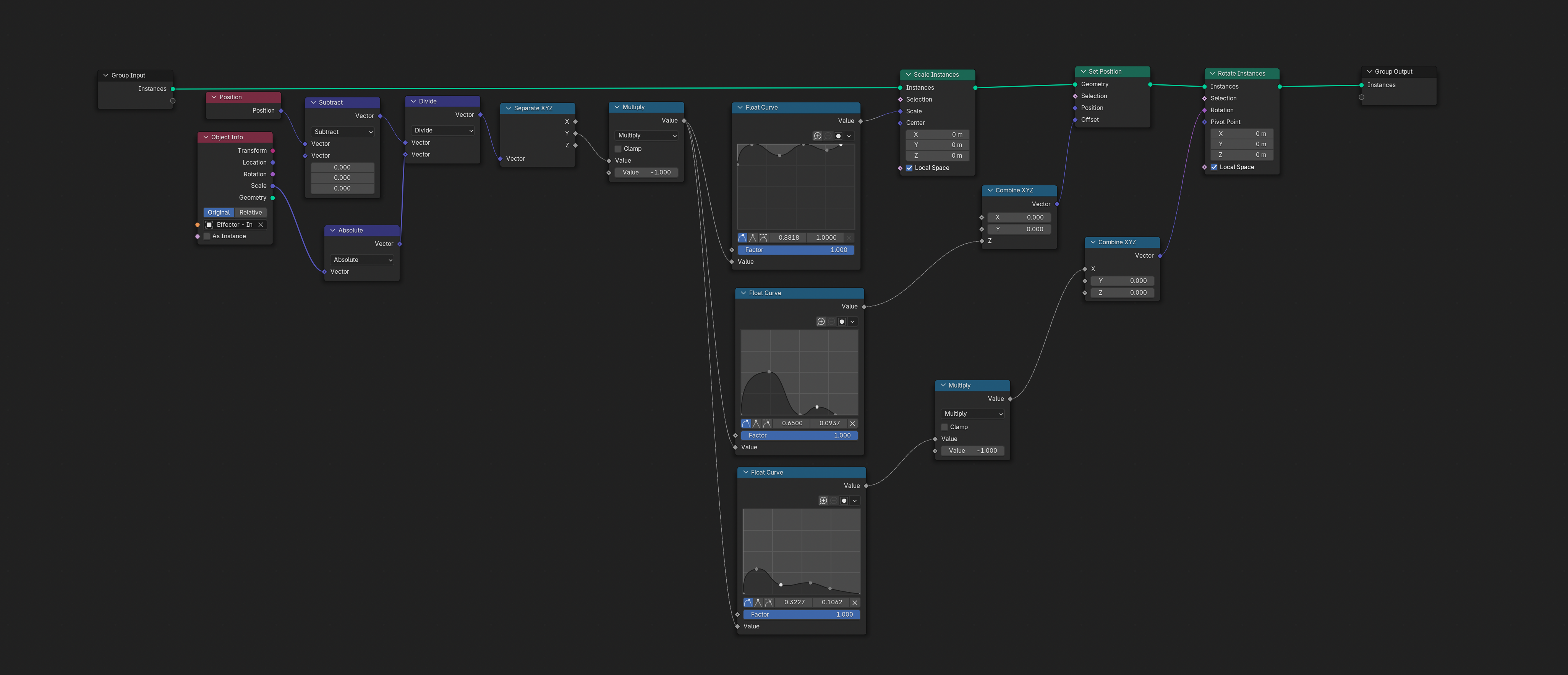Edit the 0.0937 curve point Y field
Viewport: 1568px width, 675px height.
(x=829, y=423)
